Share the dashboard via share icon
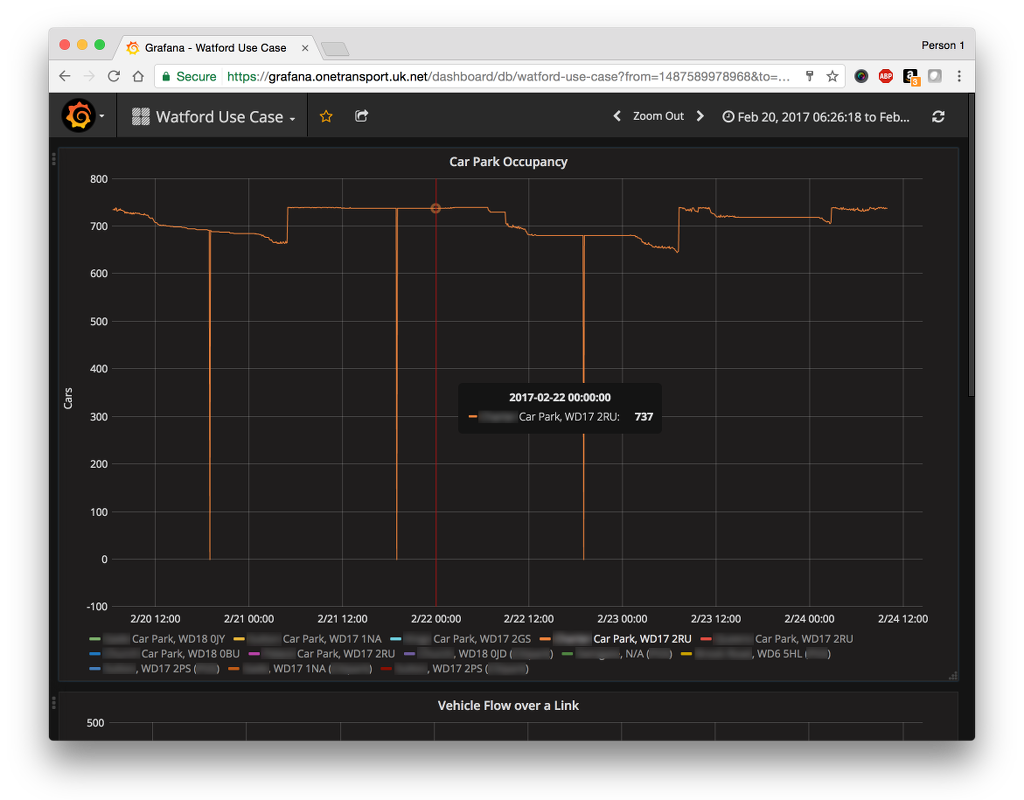1024x800 pixels. tap(361, 116)
